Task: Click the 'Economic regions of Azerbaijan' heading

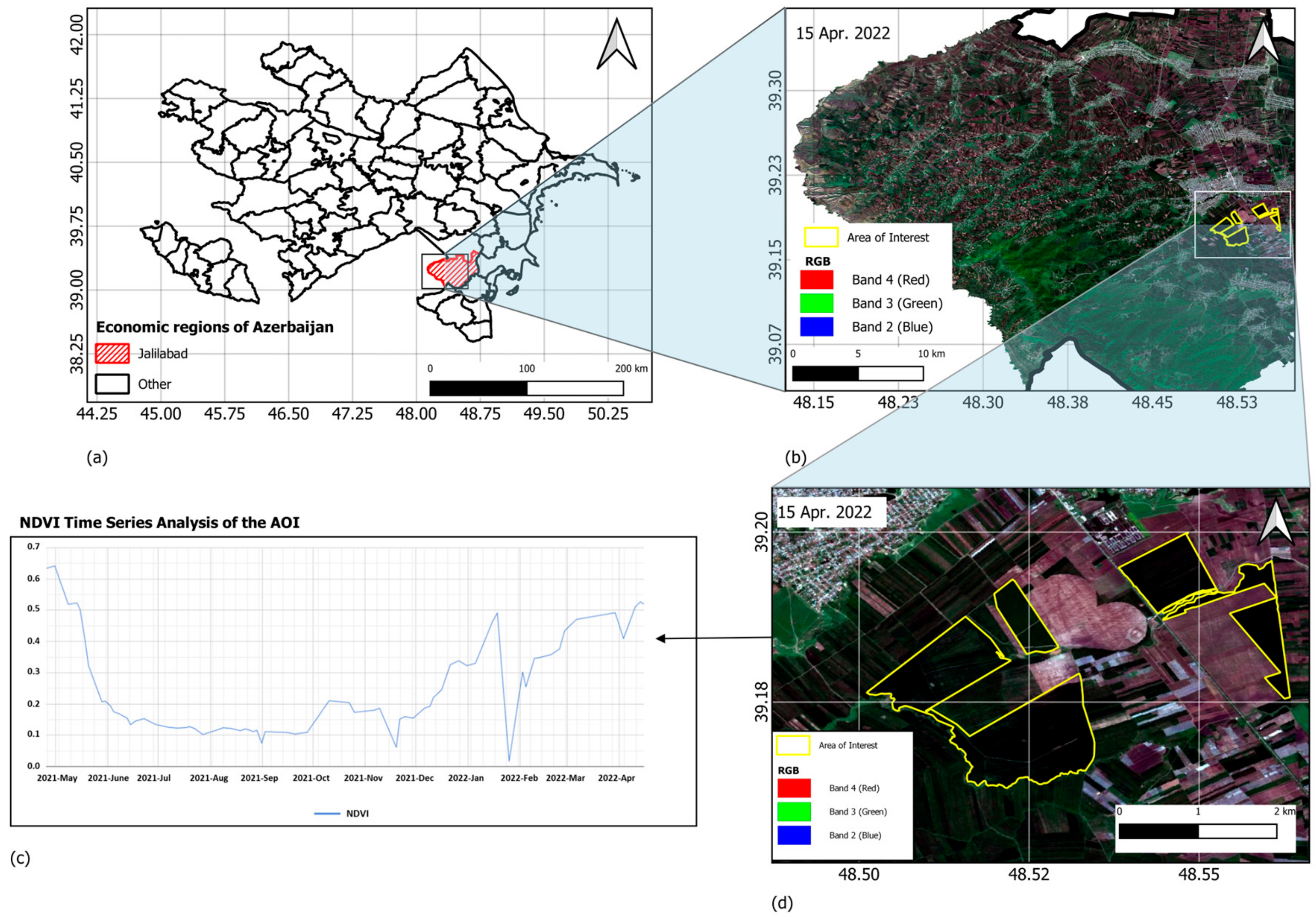Action: pos(214,327)
